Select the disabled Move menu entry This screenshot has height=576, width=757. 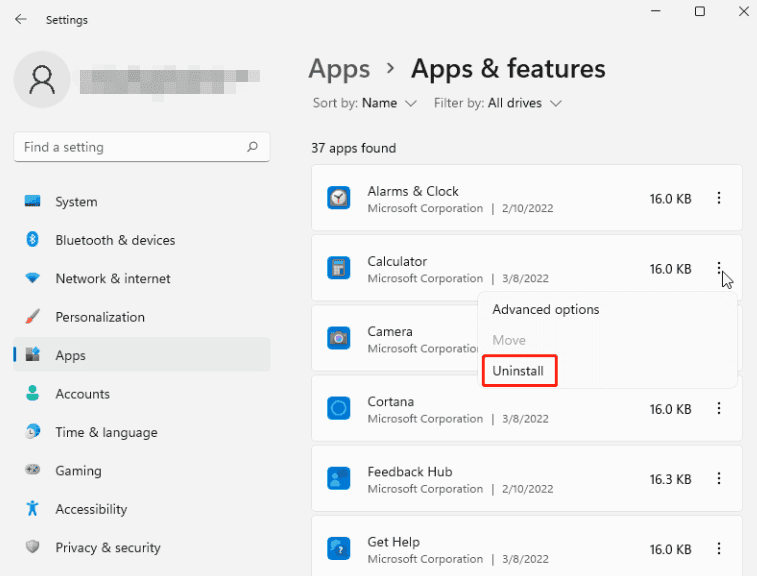pyautogui.click(x=509, y=340)
